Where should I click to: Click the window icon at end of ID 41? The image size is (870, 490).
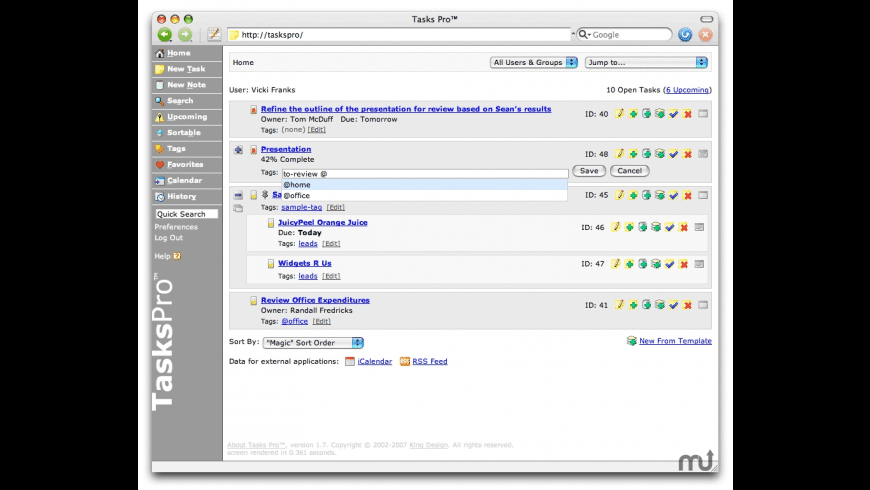point(703,305)
